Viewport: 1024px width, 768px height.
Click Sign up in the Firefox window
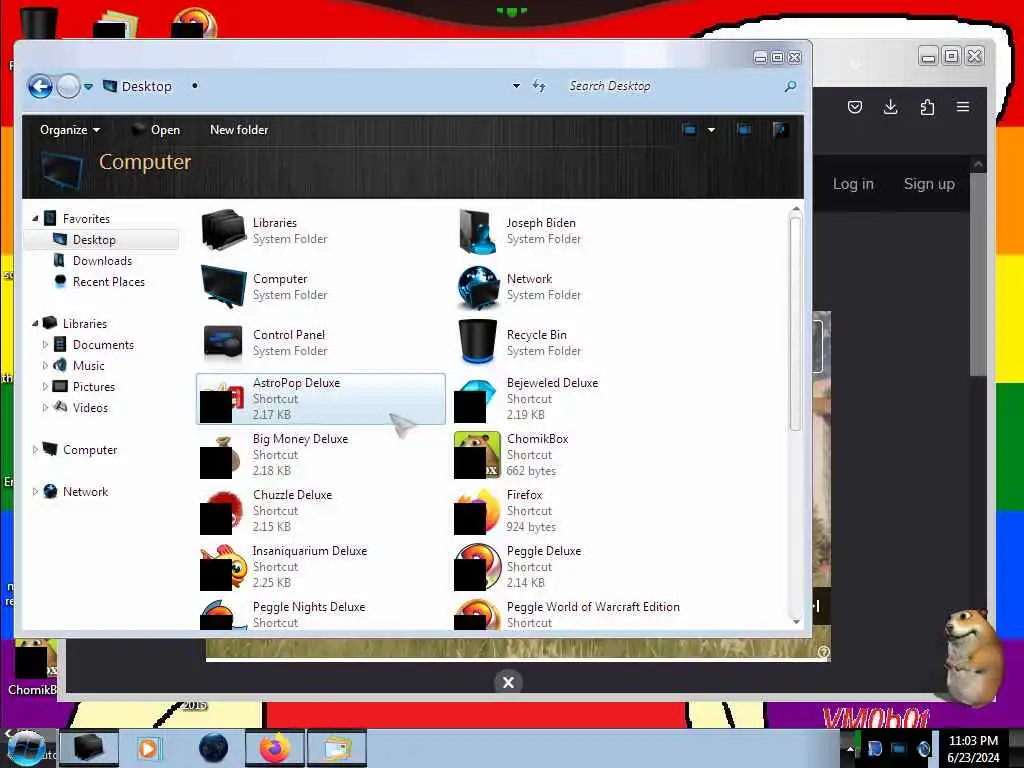point(929,184)
